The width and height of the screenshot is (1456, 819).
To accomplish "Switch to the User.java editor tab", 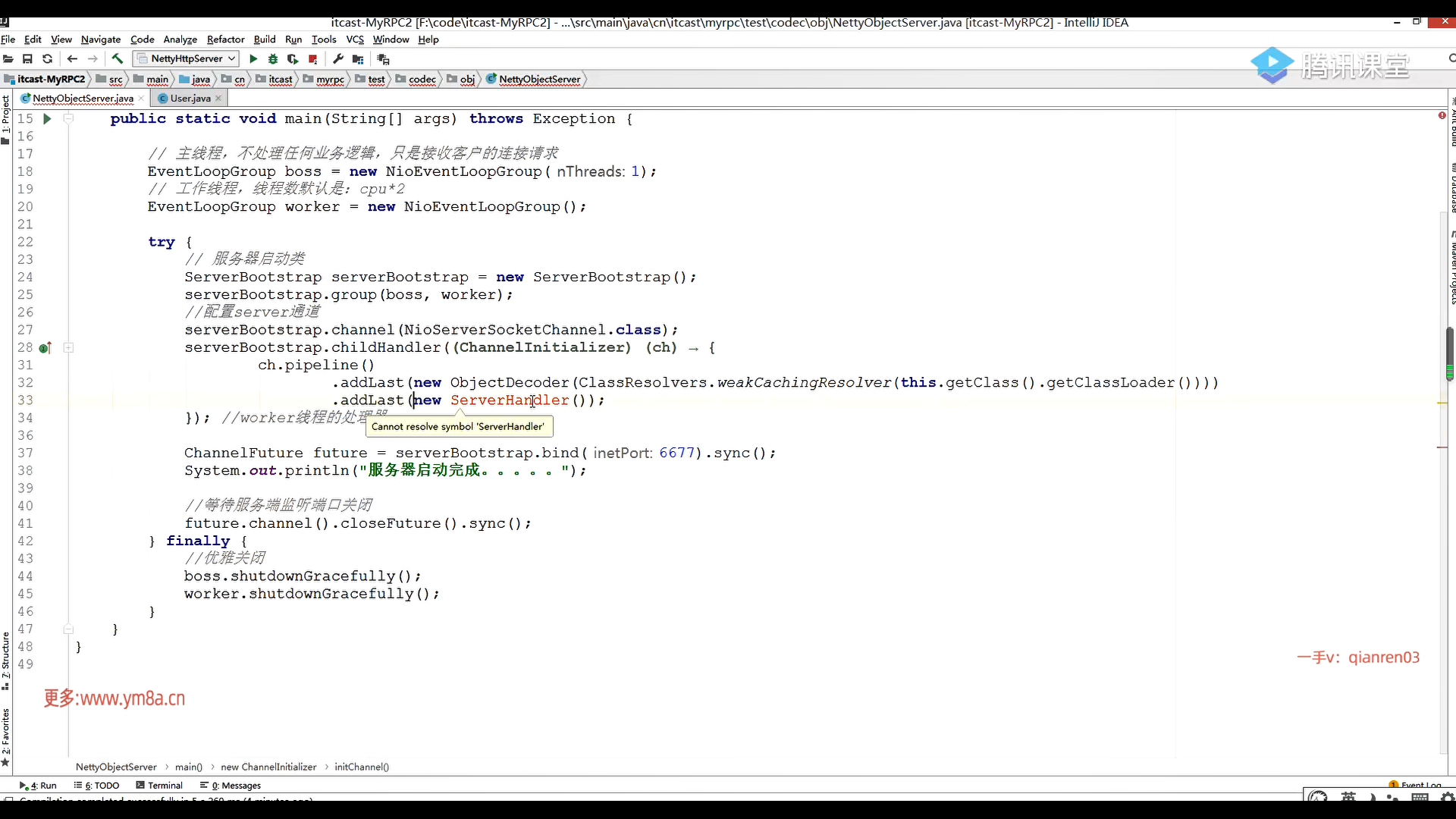I will pos(190,99).
